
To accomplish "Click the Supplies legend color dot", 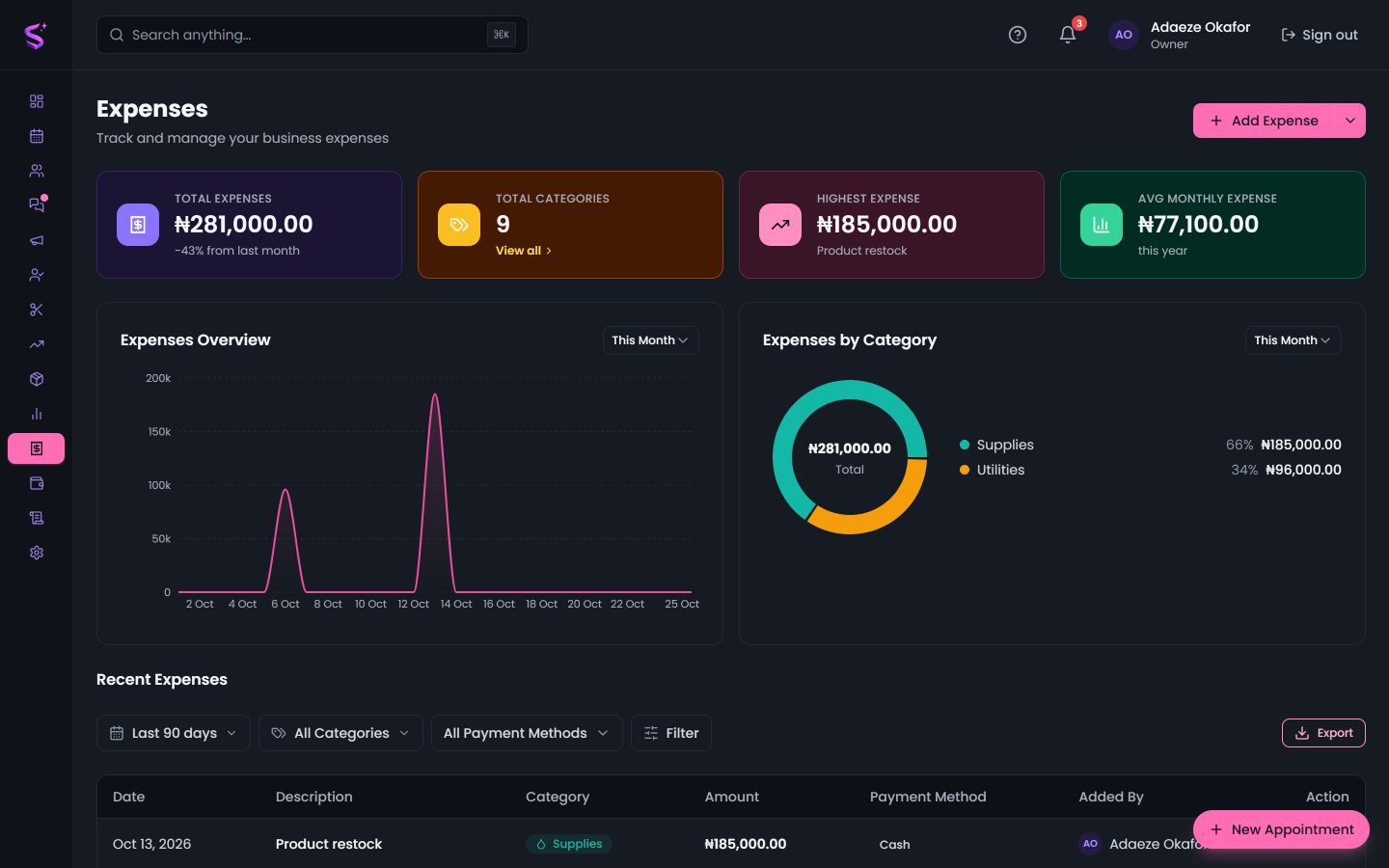I will (x=965, y=445).
